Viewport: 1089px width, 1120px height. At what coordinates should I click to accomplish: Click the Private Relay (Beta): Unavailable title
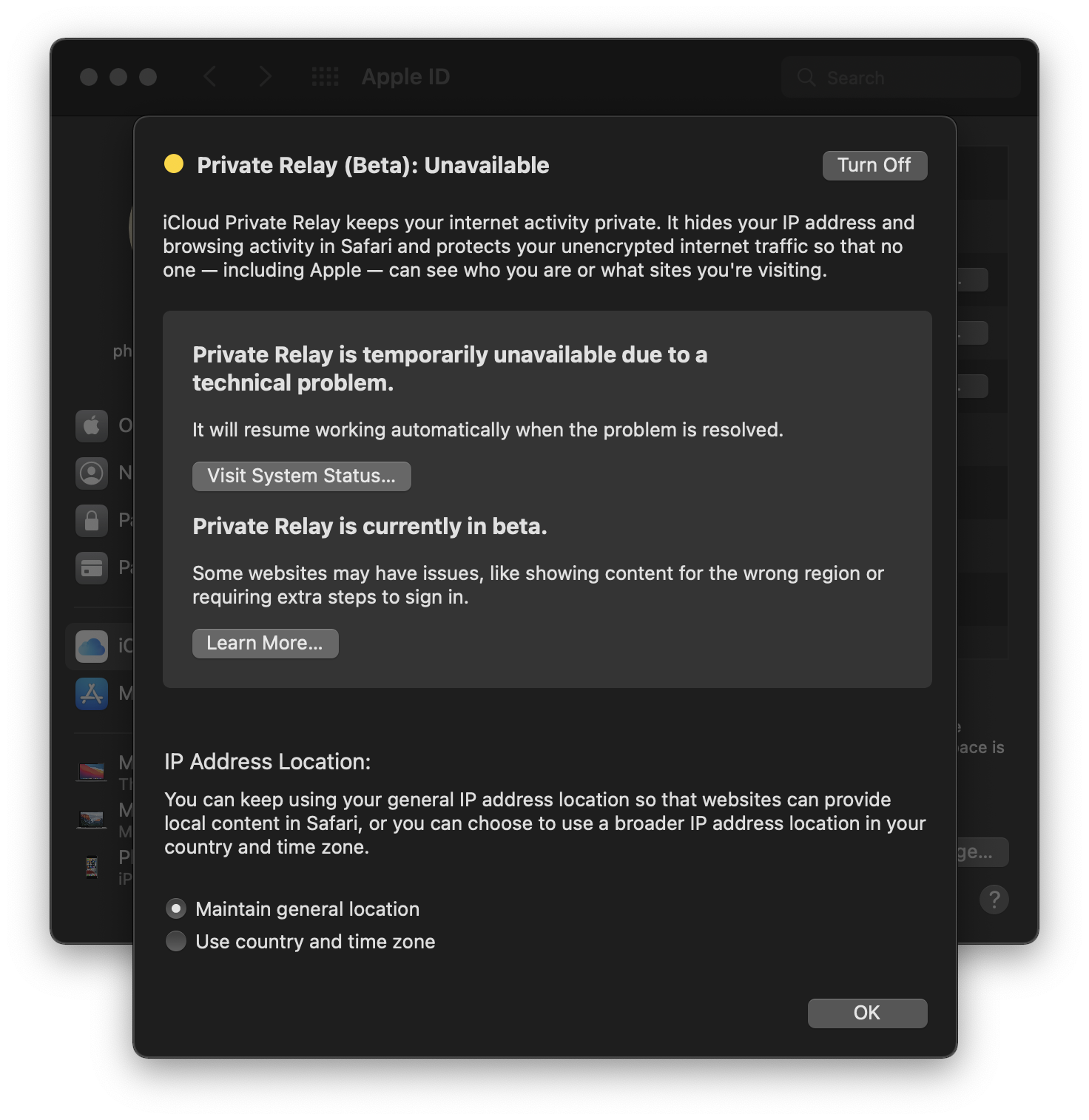pyautogui.click(x=373, y=165)
